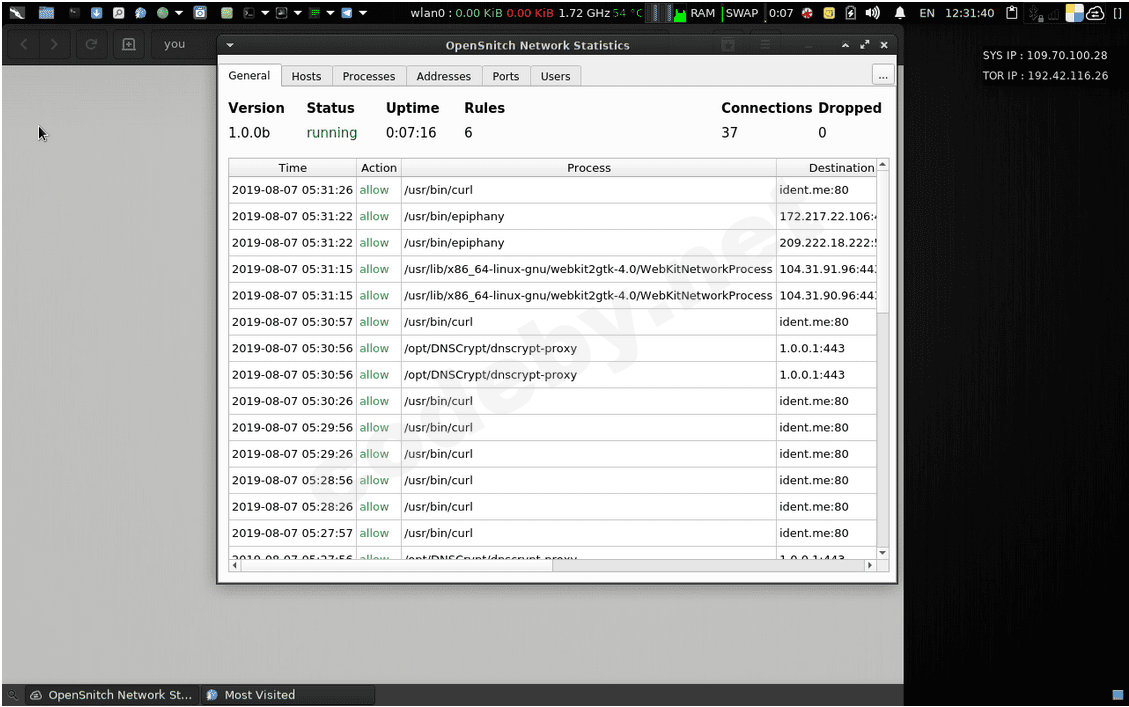Image resolution: width=1129 pixels, height=707 pixels.
Task: Click the magnifier search icon in the top panel
Action: tap(118, 13)
